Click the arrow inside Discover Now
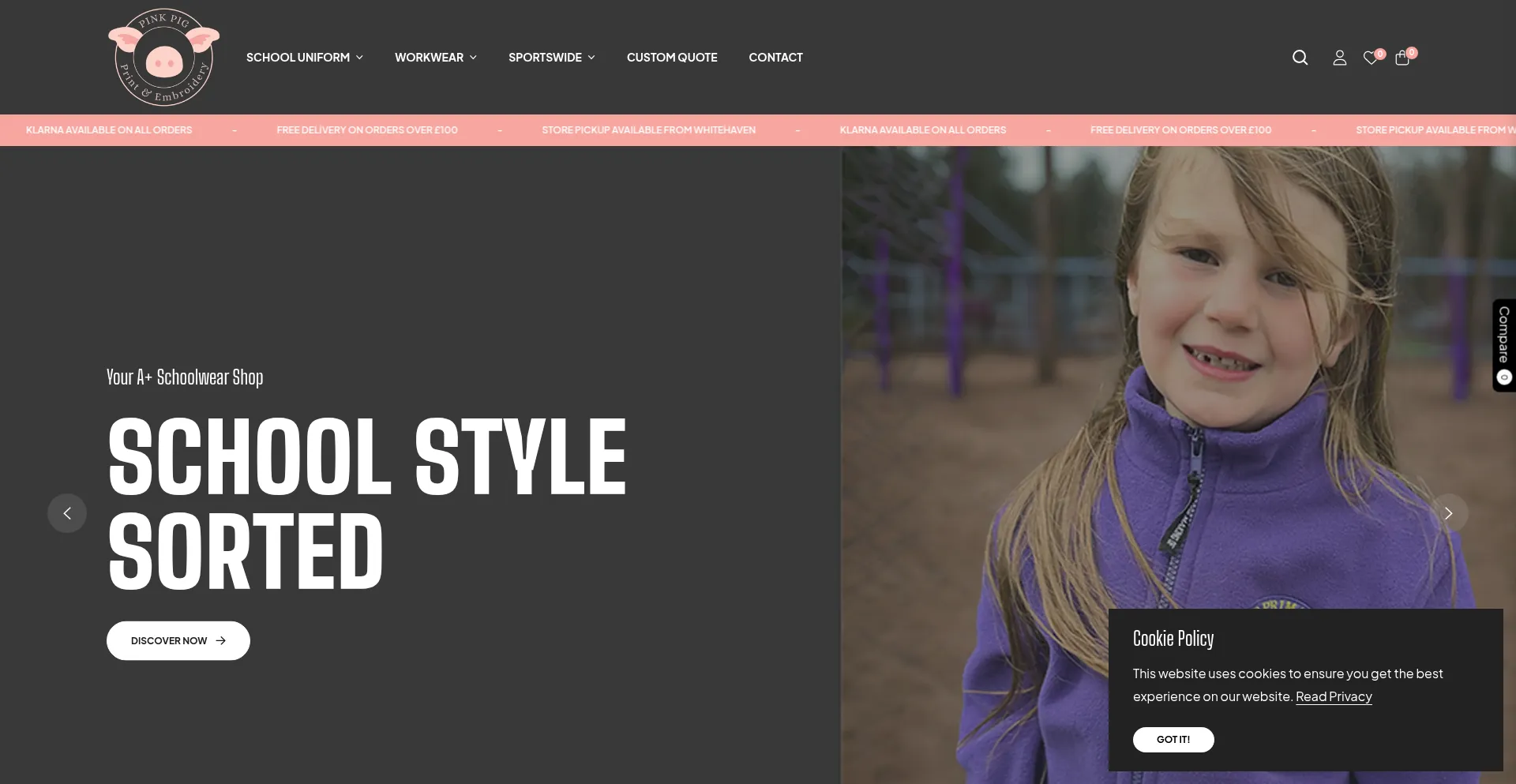 click(x=221, y=640)
